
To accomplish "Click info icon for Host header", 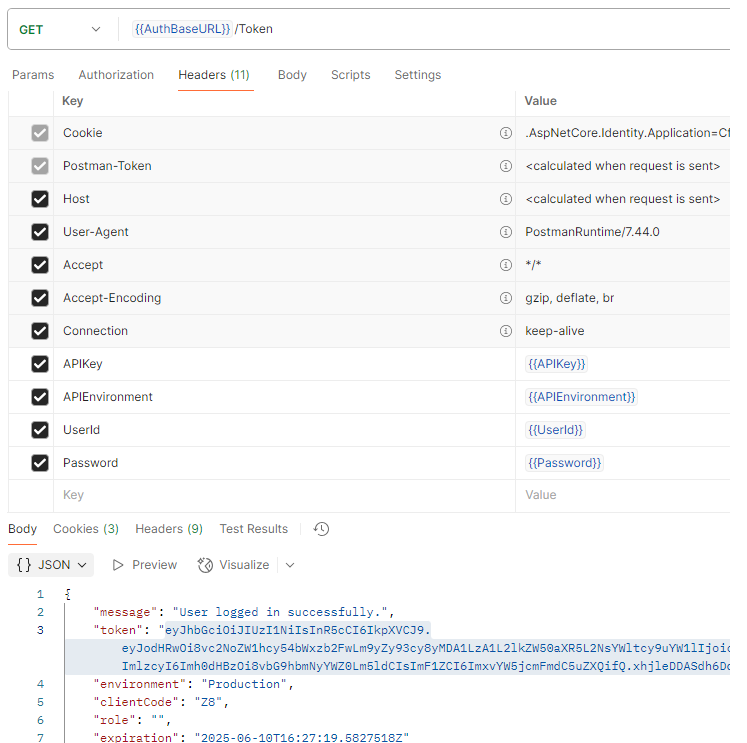I will pyautogui.click(x=505, y=199).
